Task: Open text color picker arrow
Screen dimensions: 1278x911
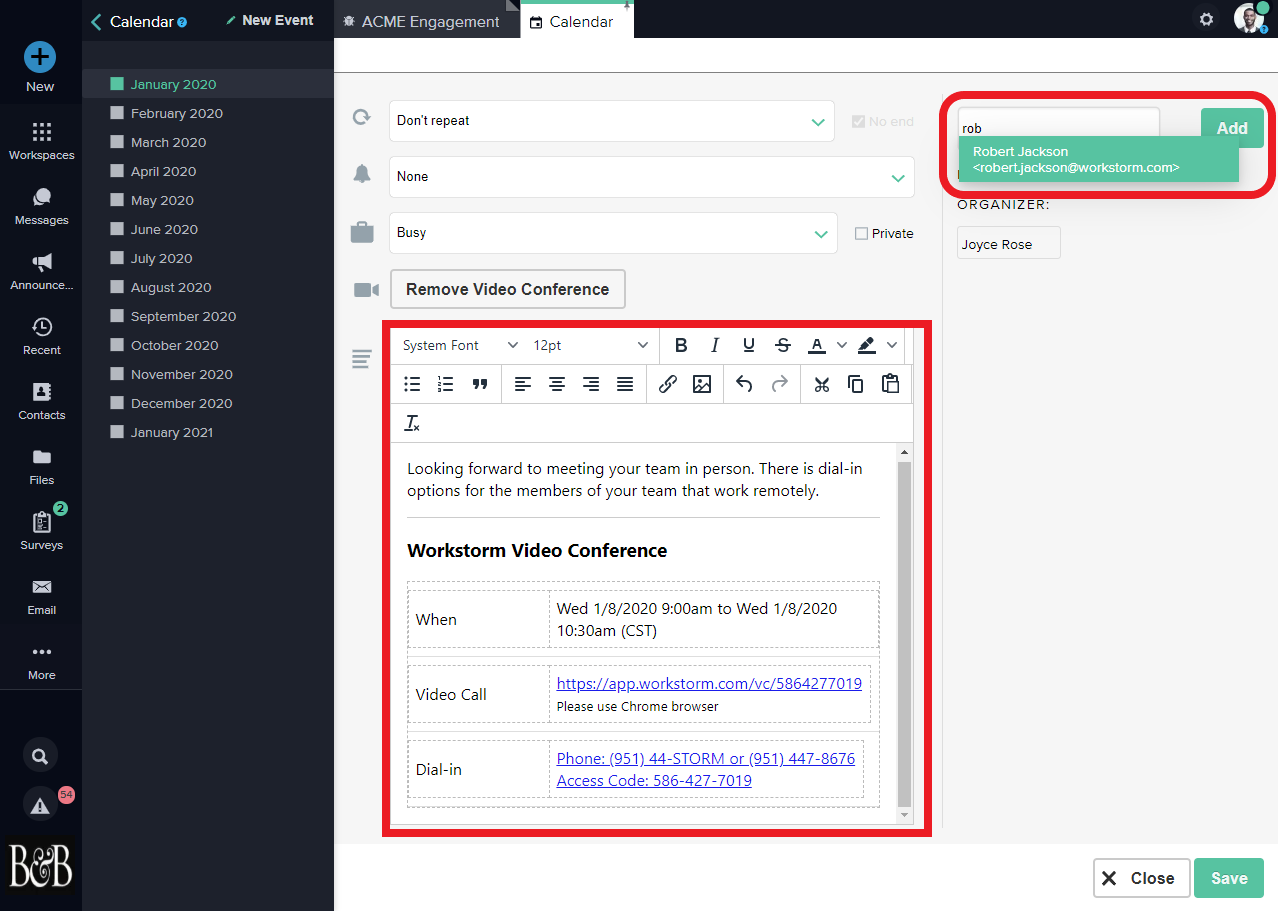Action: (841, 345)
